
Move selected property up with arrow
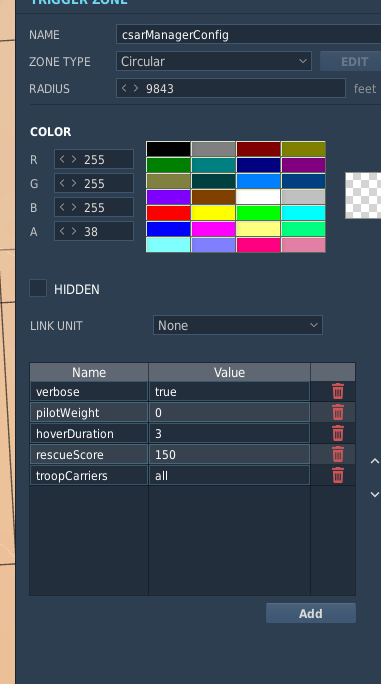[374, 461]
